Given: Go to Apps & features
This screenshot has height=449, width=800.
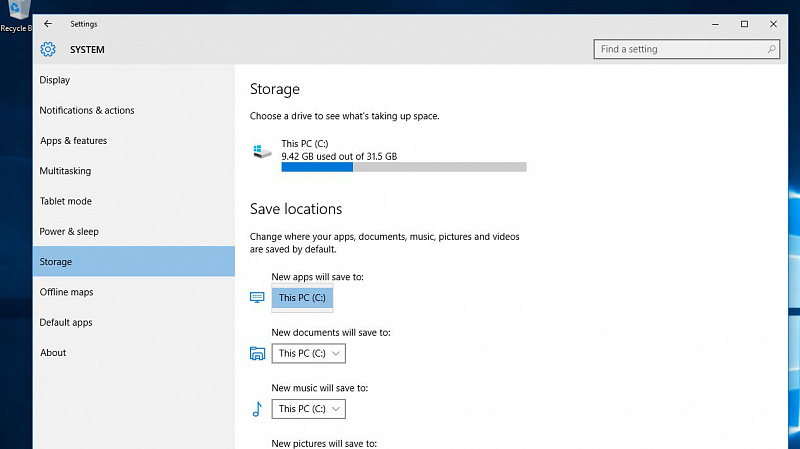Looking at the screenshot, I should [134, 140].
